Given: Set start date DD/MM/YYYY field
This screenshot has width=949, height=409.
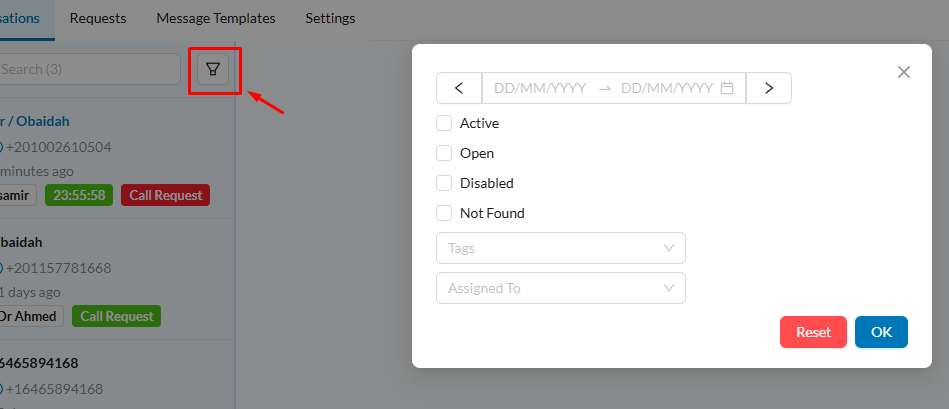Looking at the screenshot, I should pyautogui.click(x=540, y=88).
